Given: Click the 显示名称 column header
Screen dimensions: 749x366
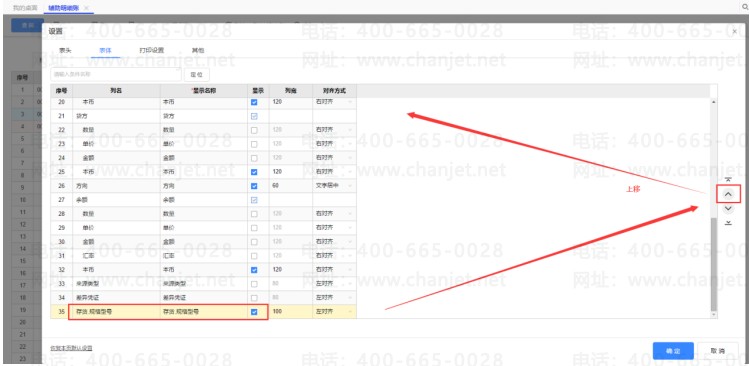Looking at the screenshot, I should click(x=204, y=90).
